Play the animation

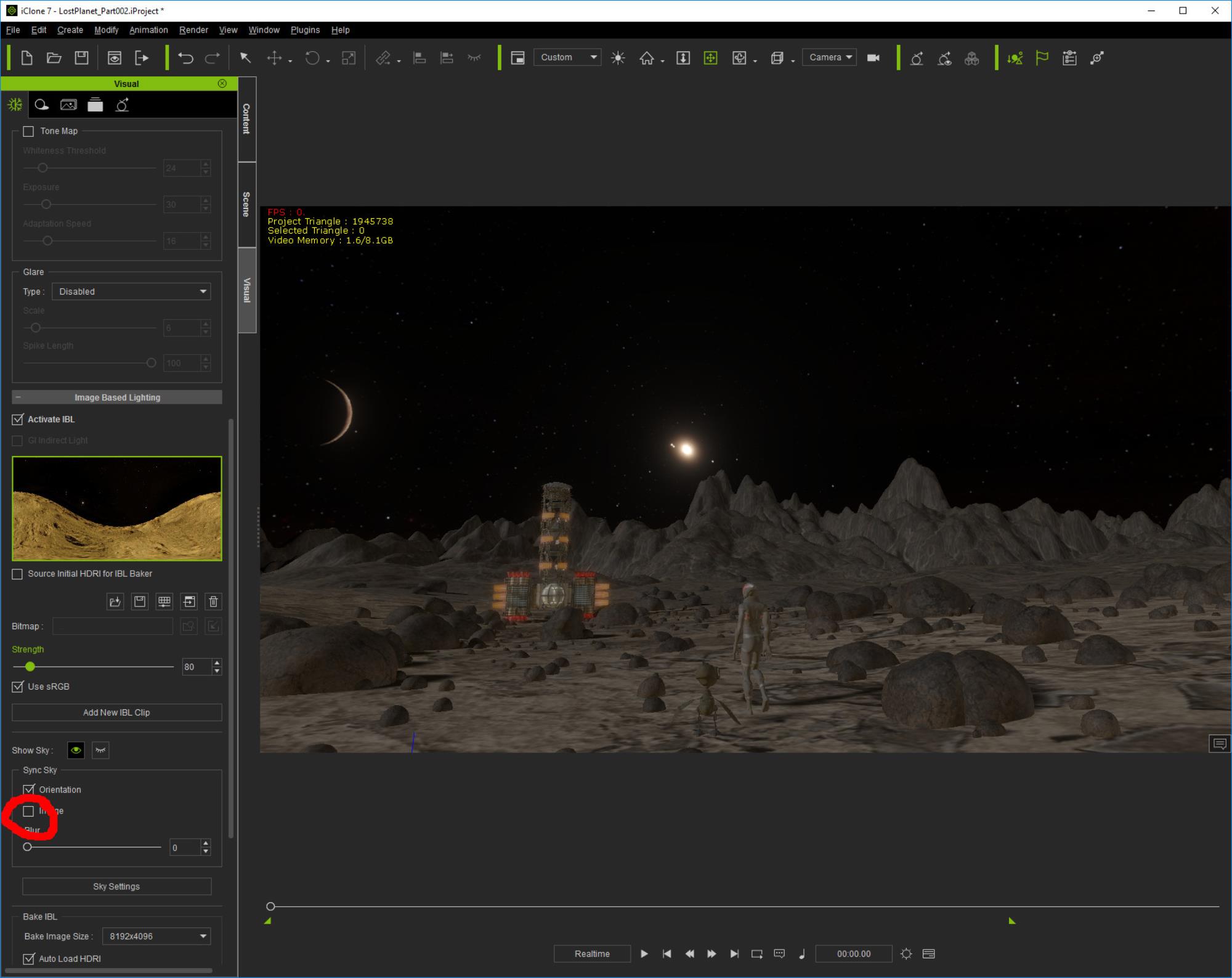tap(644, 953)
